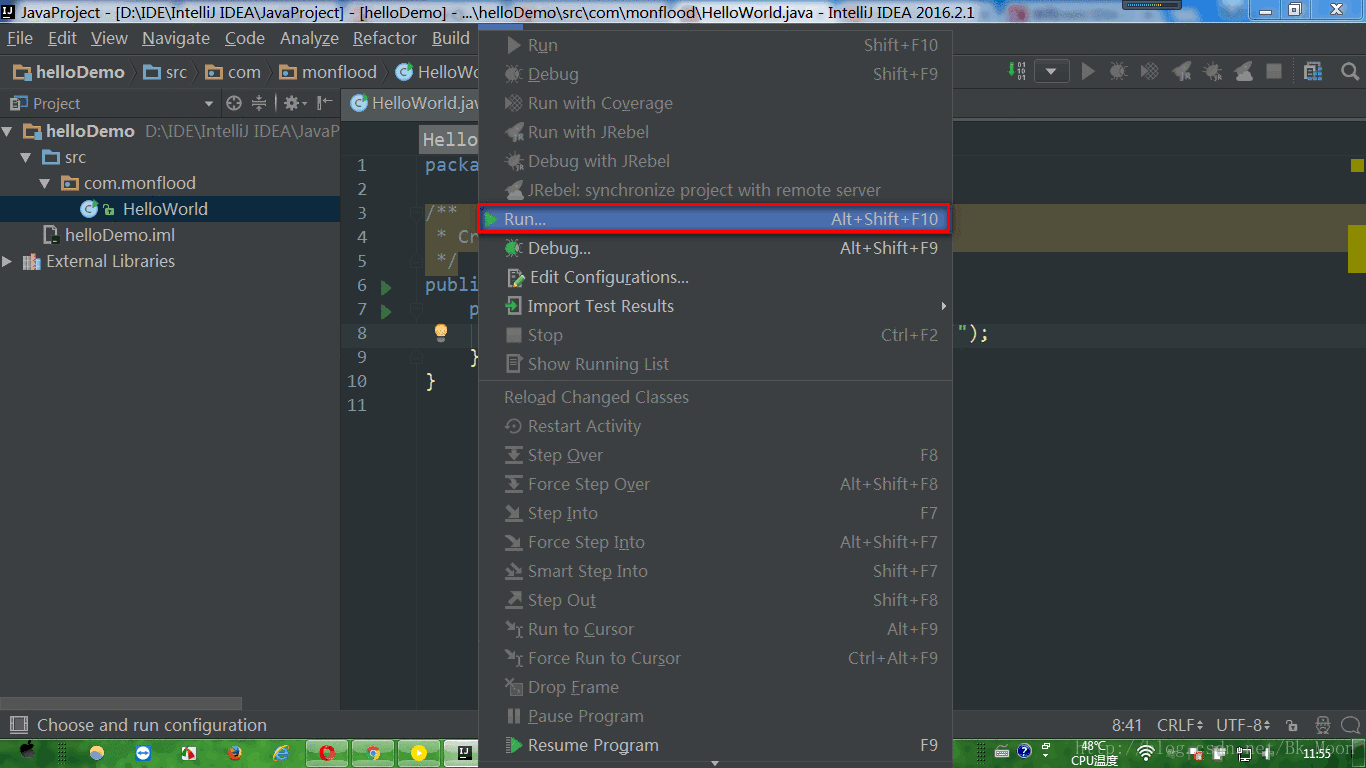This screenshot has width=1366, height=768.
Task: Toggle the read-only lock icon in status bar
Action: (1292, 726)
